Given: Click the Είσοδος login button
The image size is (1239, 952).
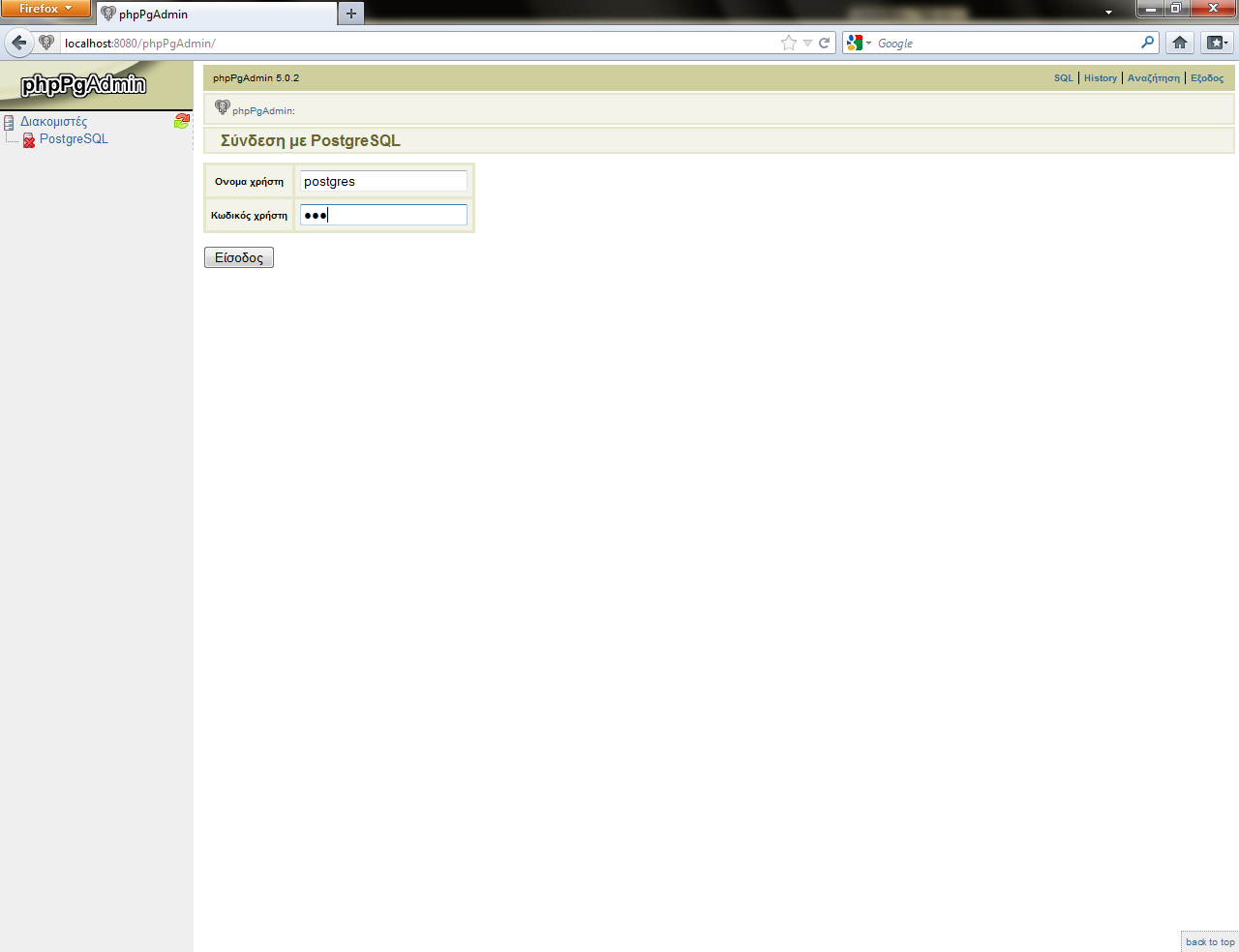Looking at the screenshot, I should (239, 257).
